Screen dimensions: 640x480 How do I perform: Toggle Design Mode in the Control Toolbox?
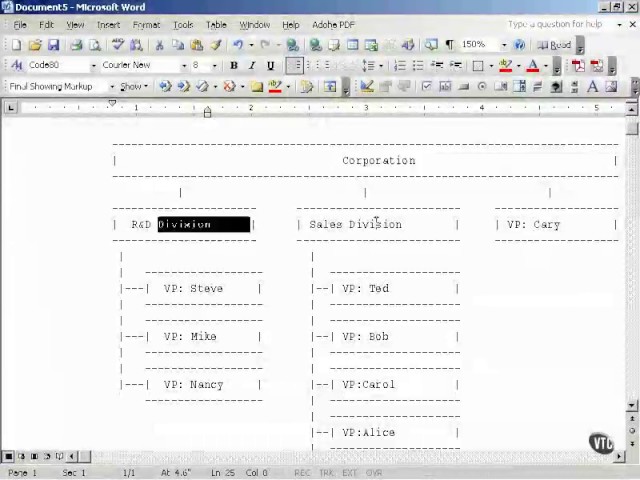coord(367,87)
